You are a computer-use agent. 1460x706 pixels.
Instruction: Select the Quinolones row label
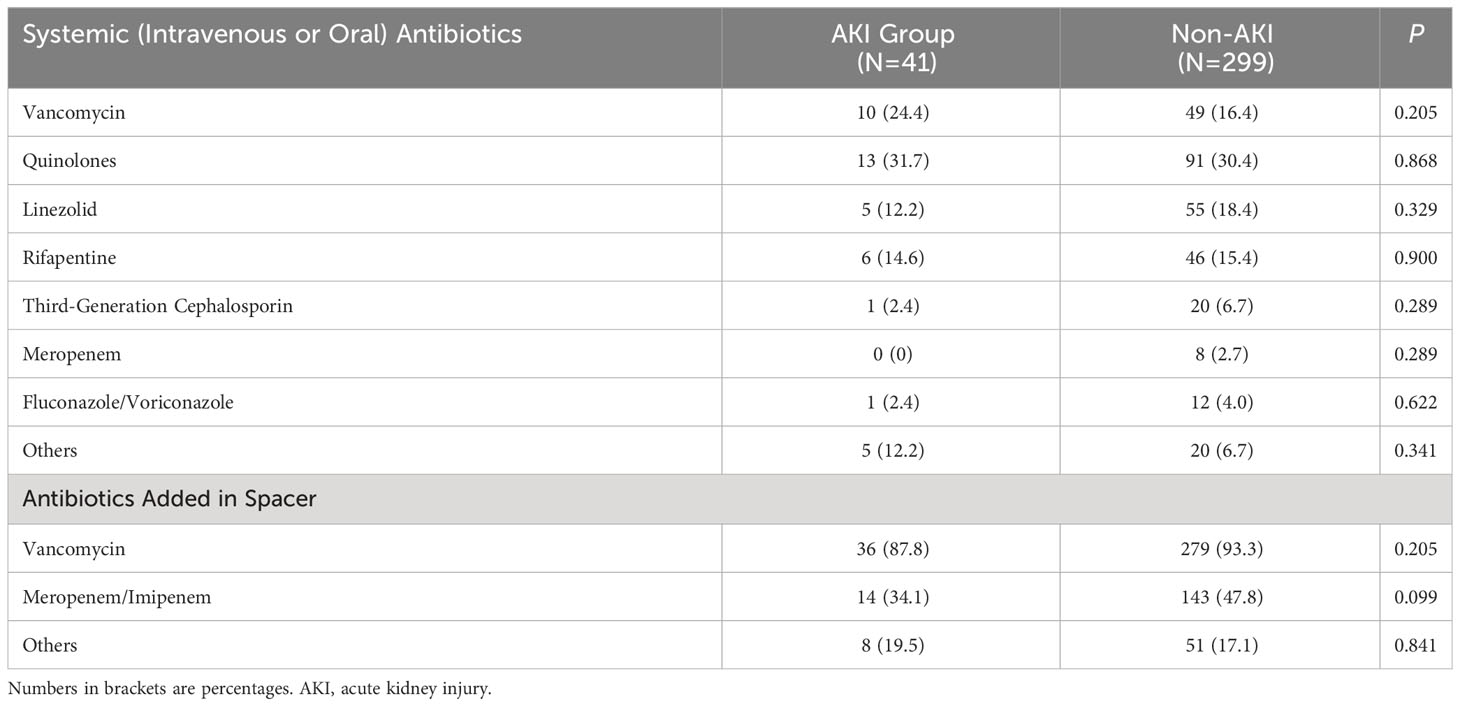[x=69, y=161]
